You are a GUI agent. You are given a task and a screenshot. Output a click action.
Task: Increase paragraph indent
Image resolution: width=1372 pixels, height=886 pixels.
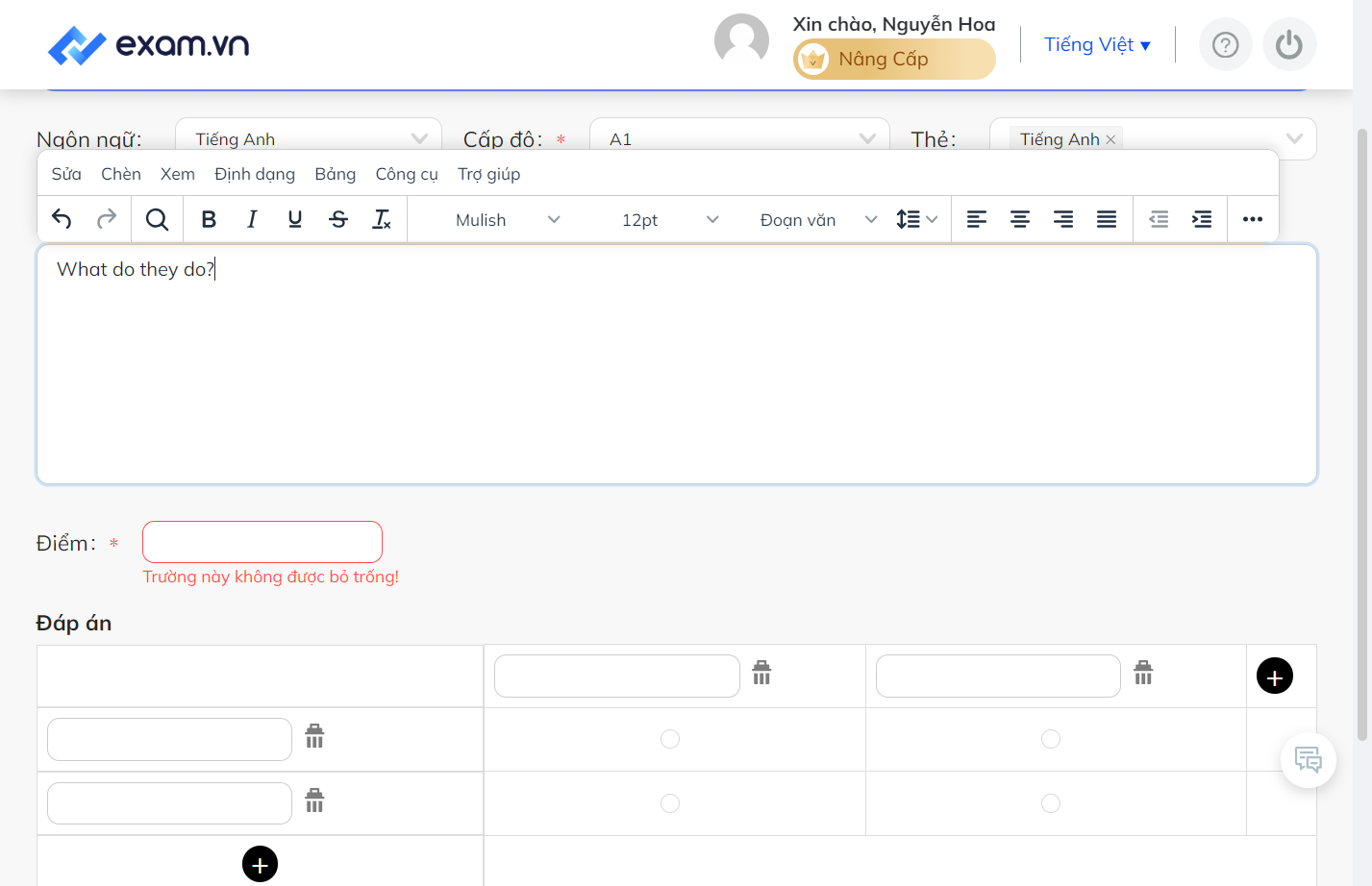point(1202,219)
